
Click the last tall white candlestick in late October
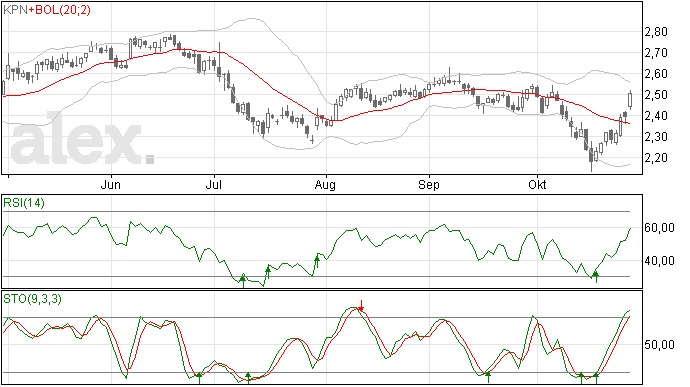(630, 100)
